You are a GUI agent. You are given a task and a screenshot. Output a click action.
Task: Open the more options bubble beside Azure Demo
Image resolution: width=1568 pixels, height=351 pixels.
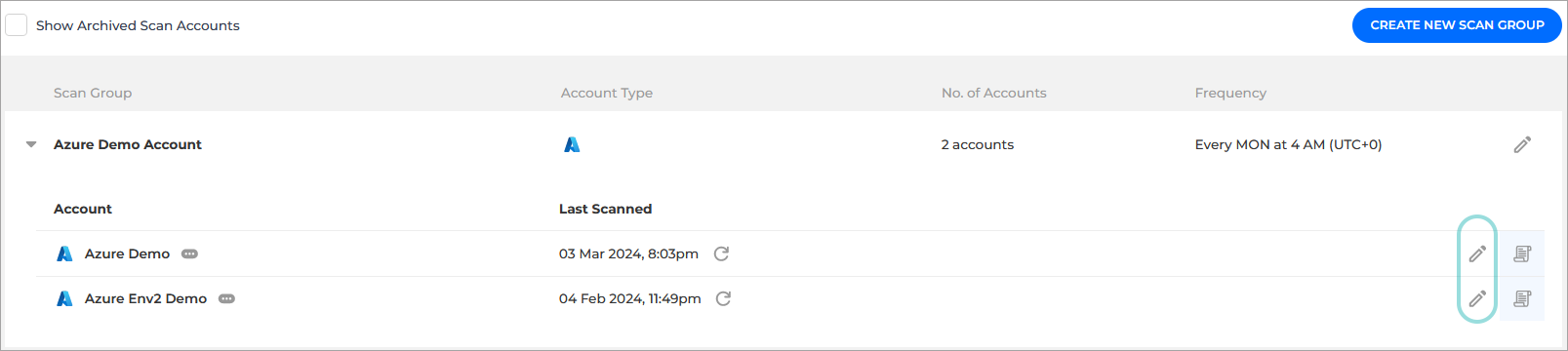(189, 253)
